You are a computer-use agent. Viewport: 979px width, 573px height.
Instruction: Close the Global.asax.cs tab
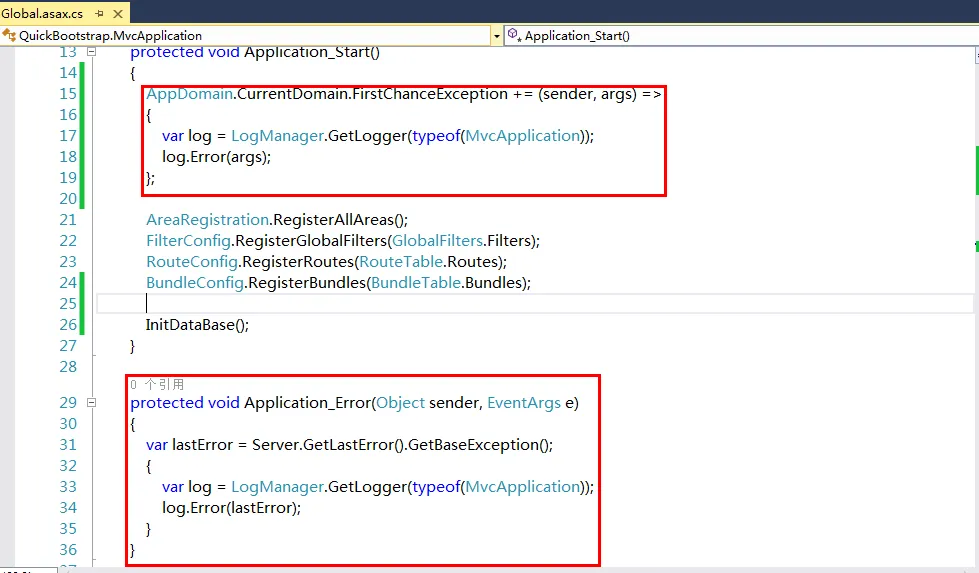pyautogui.click(x=117, y=13)
